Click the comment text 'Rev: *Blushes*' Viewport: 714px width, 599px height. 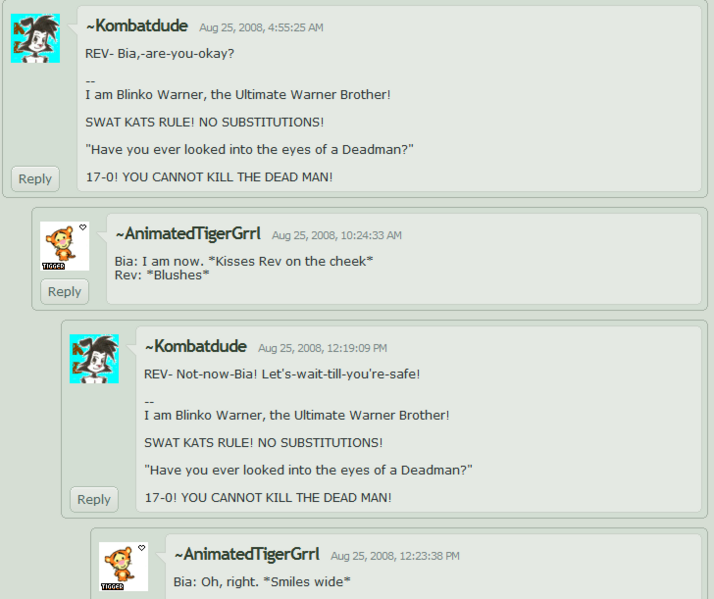pyautogui.click(x=162, y=275)
